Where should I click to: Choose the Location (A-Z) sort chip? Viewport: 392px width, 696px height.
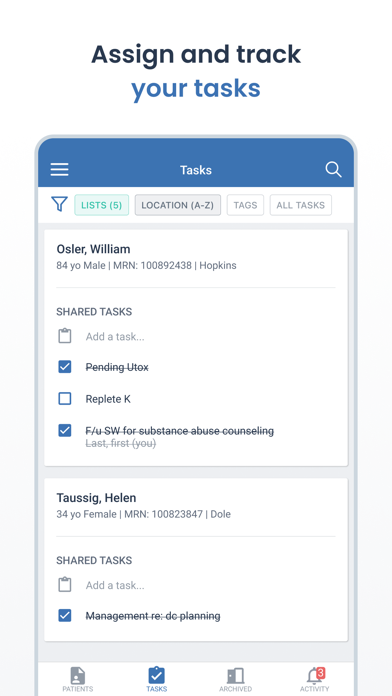pyautogui.click(x=178, y=205)
